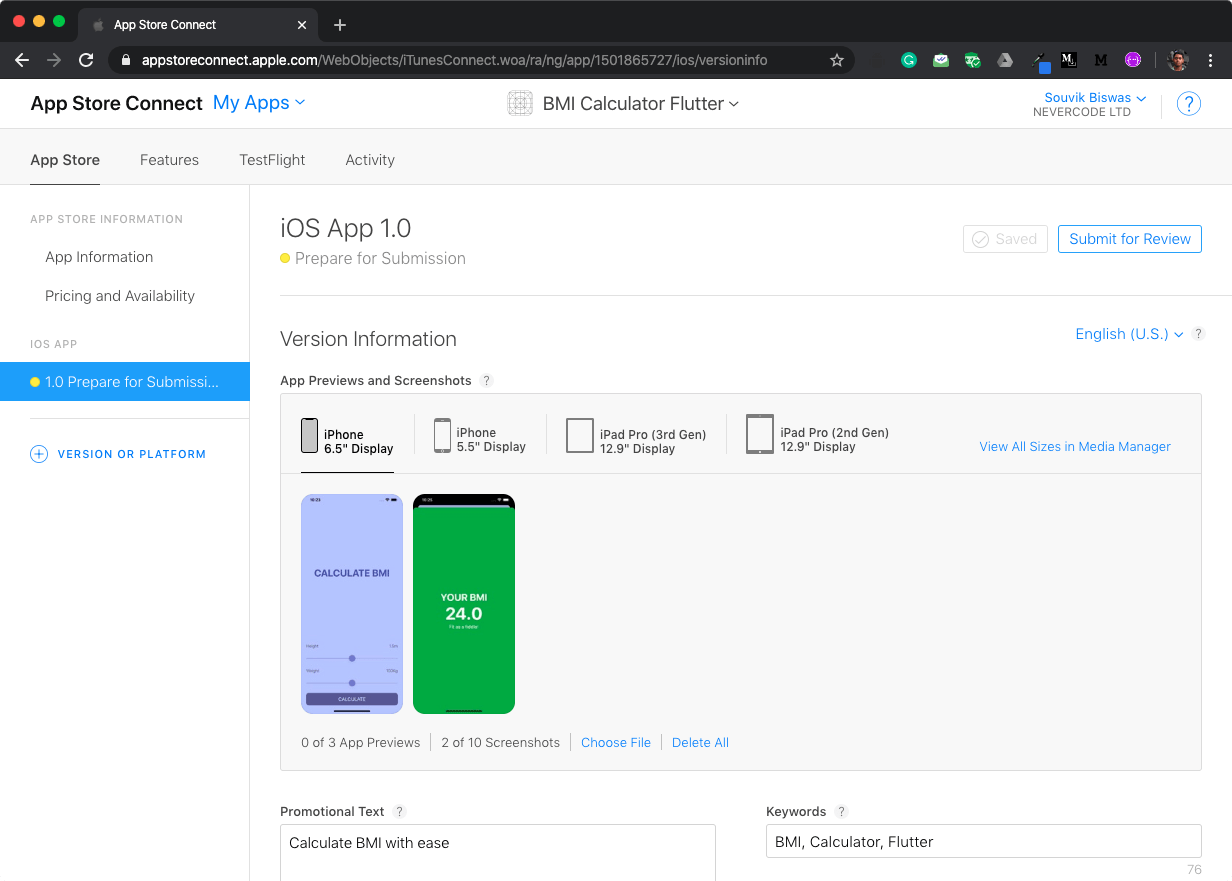Select iPad Pro (3rd Gen) 12.9" Display
The height and width of the screenshot is (881, 1232).
[636, 436]
